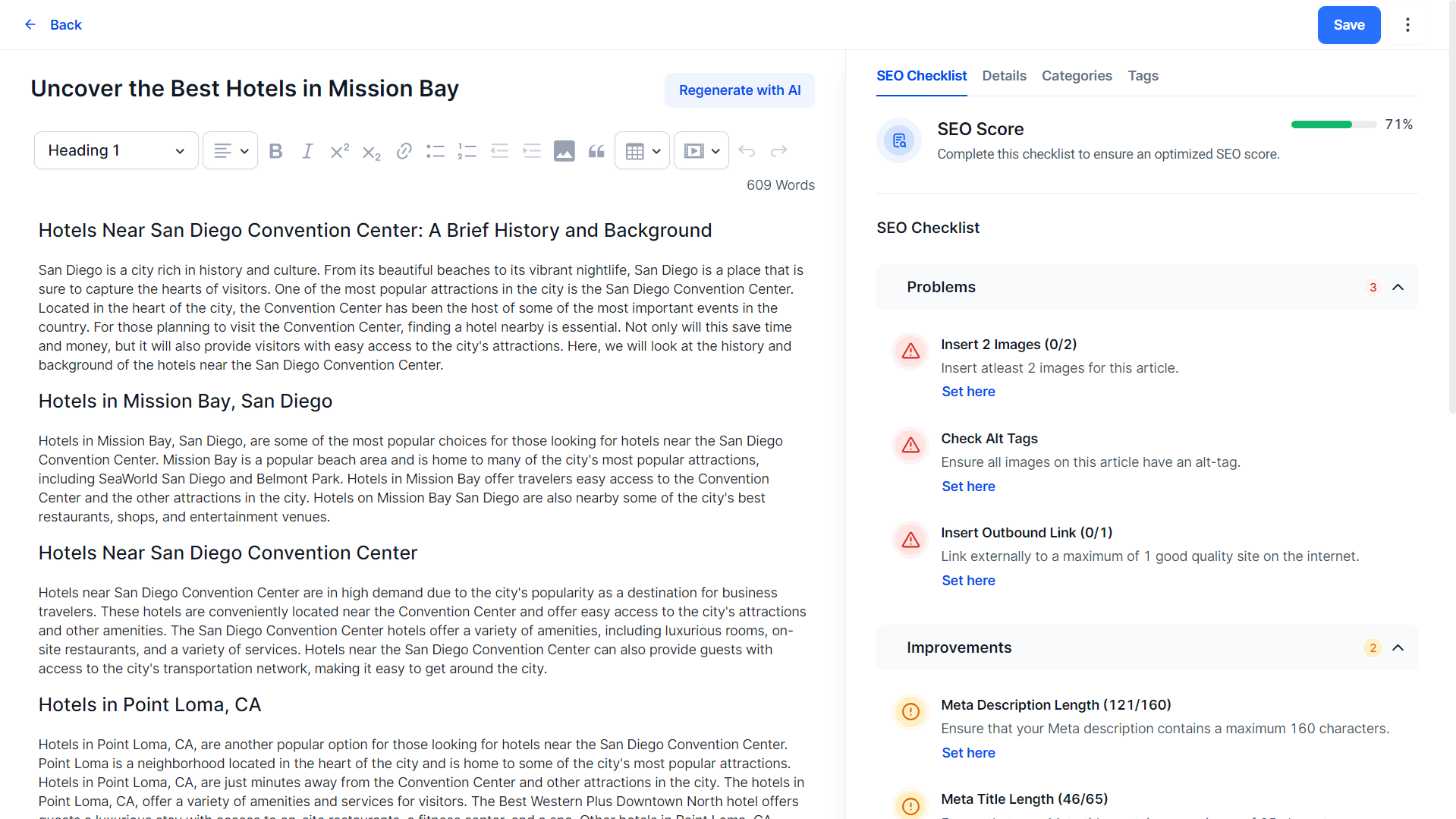The width and height of the screenshot is (1456, 819).
Task: Decrease paragraph indent
Action: pyautogui.click(x=499, y=151)
